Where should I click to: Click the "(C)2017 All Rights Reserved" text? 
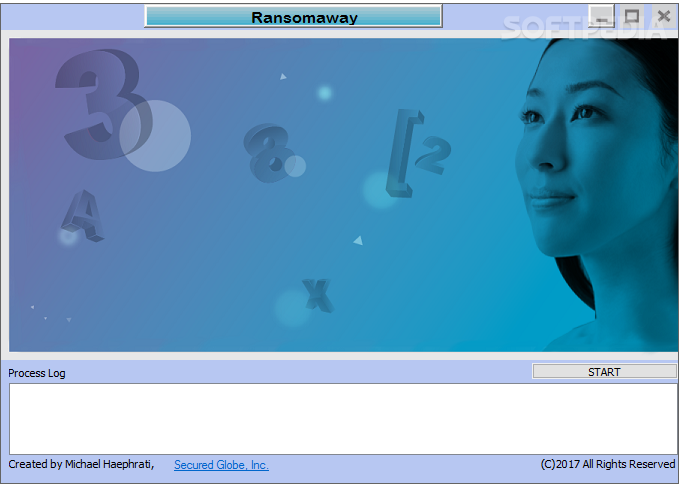click(x=608, y=464)
